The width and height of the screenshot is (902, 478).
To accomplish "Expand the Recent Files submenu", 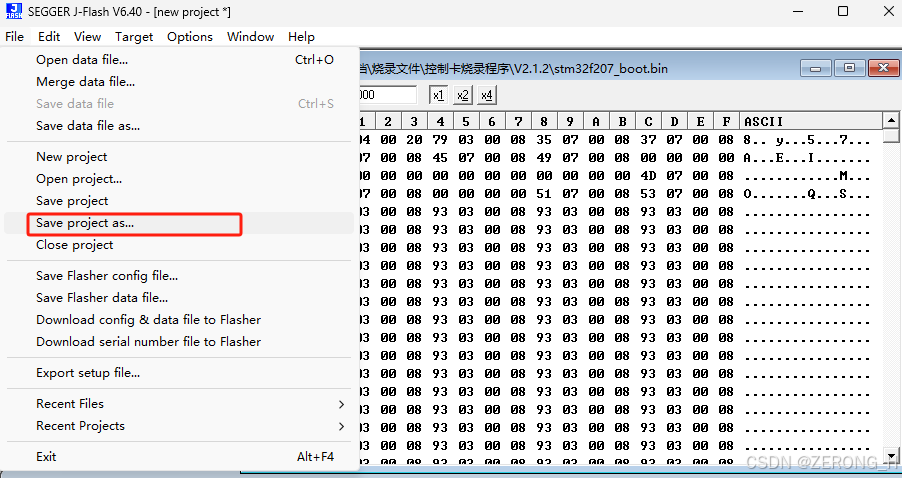I will coord(179,404).
